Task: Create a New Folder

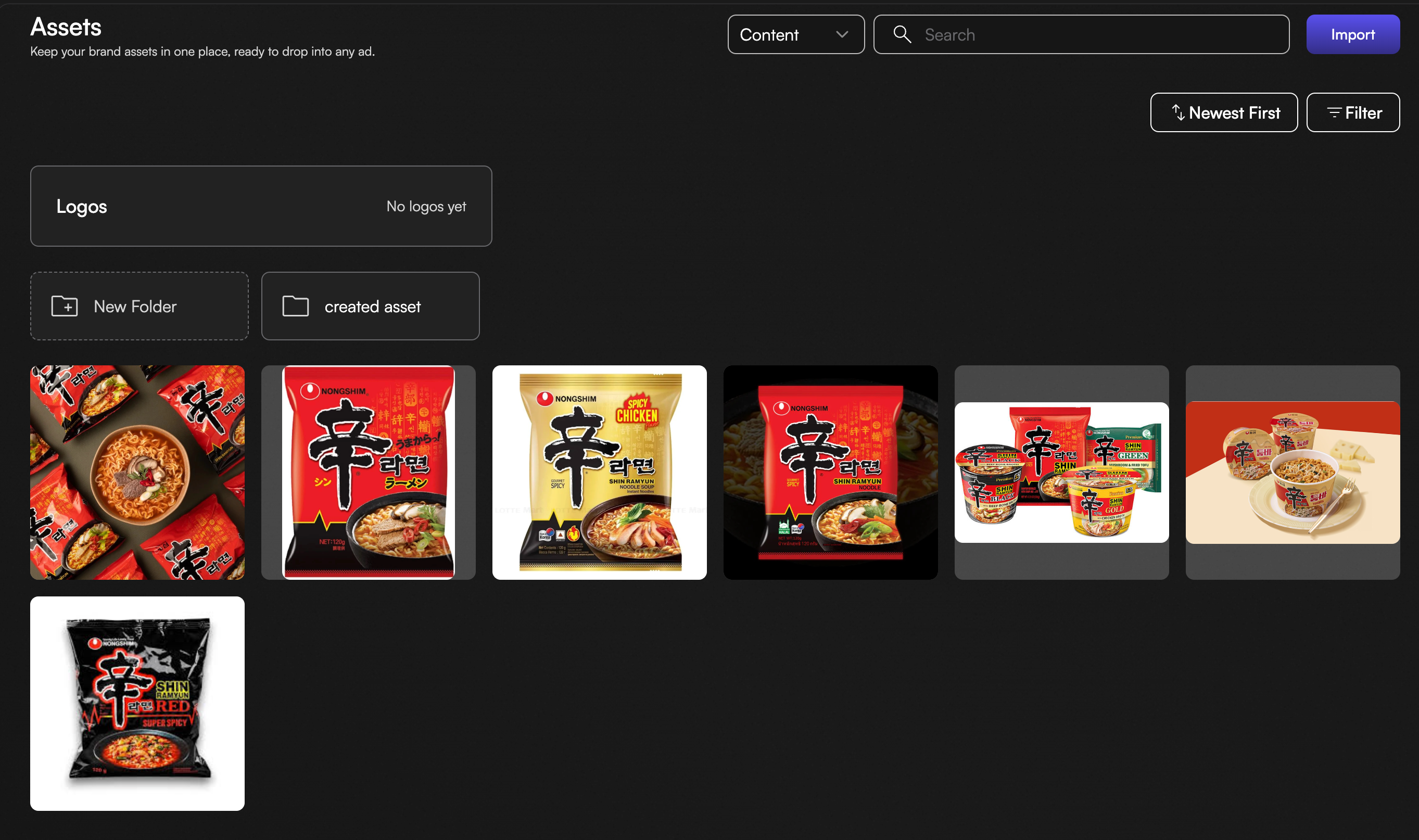Action: pyautogui.click(x=139, y=306)
